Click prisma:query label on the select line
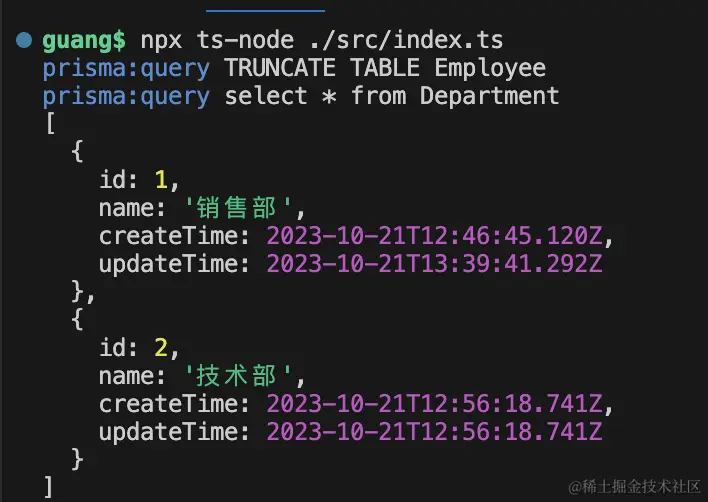 (x=126, y=97)
